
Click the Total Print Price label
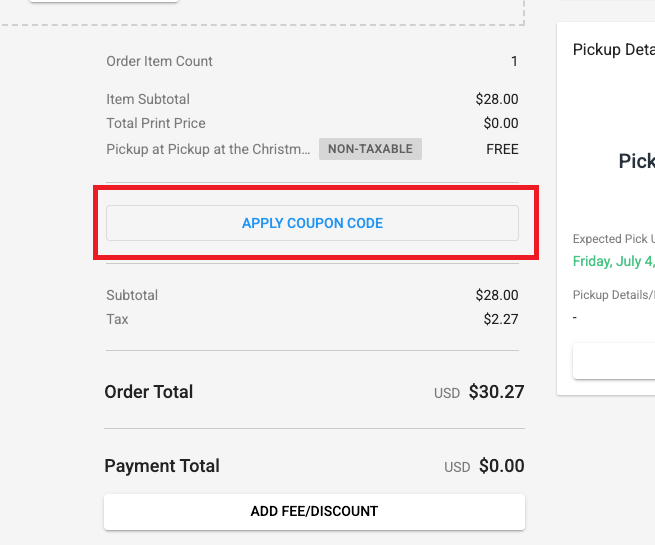click(156, 123)
